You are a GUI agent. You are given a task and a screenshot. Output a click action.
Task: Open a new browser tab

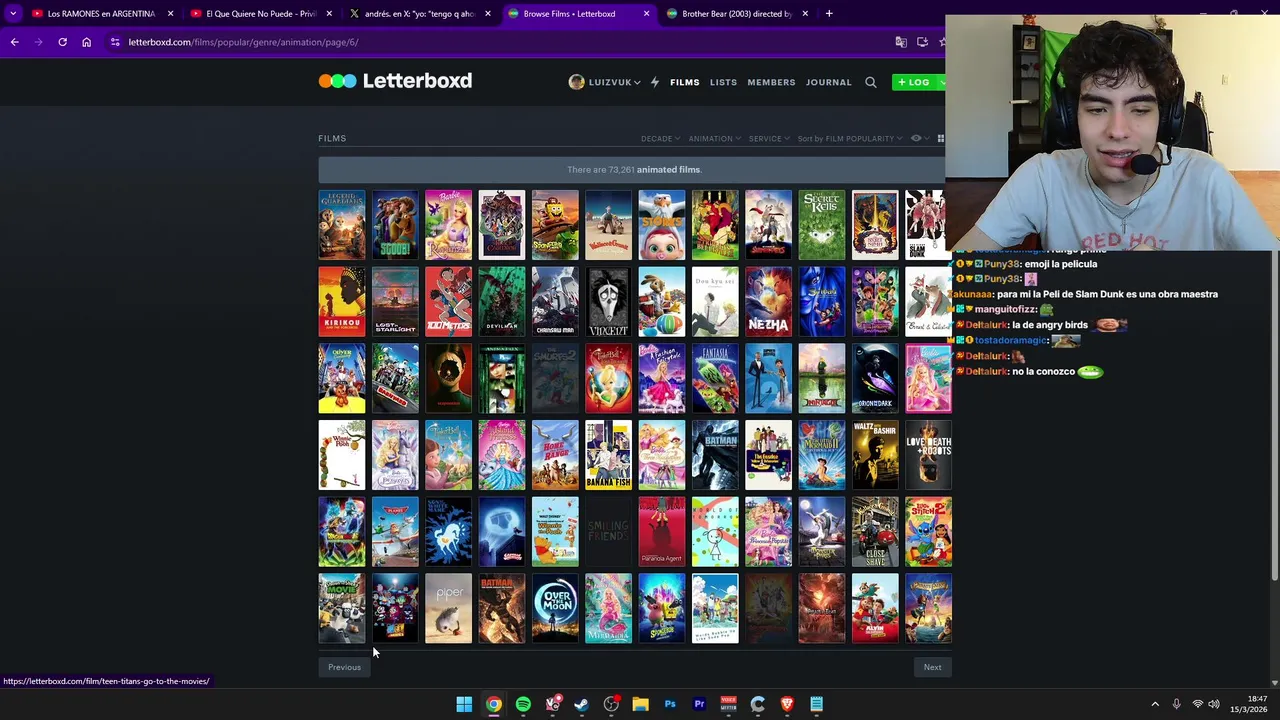pos(829,14)
